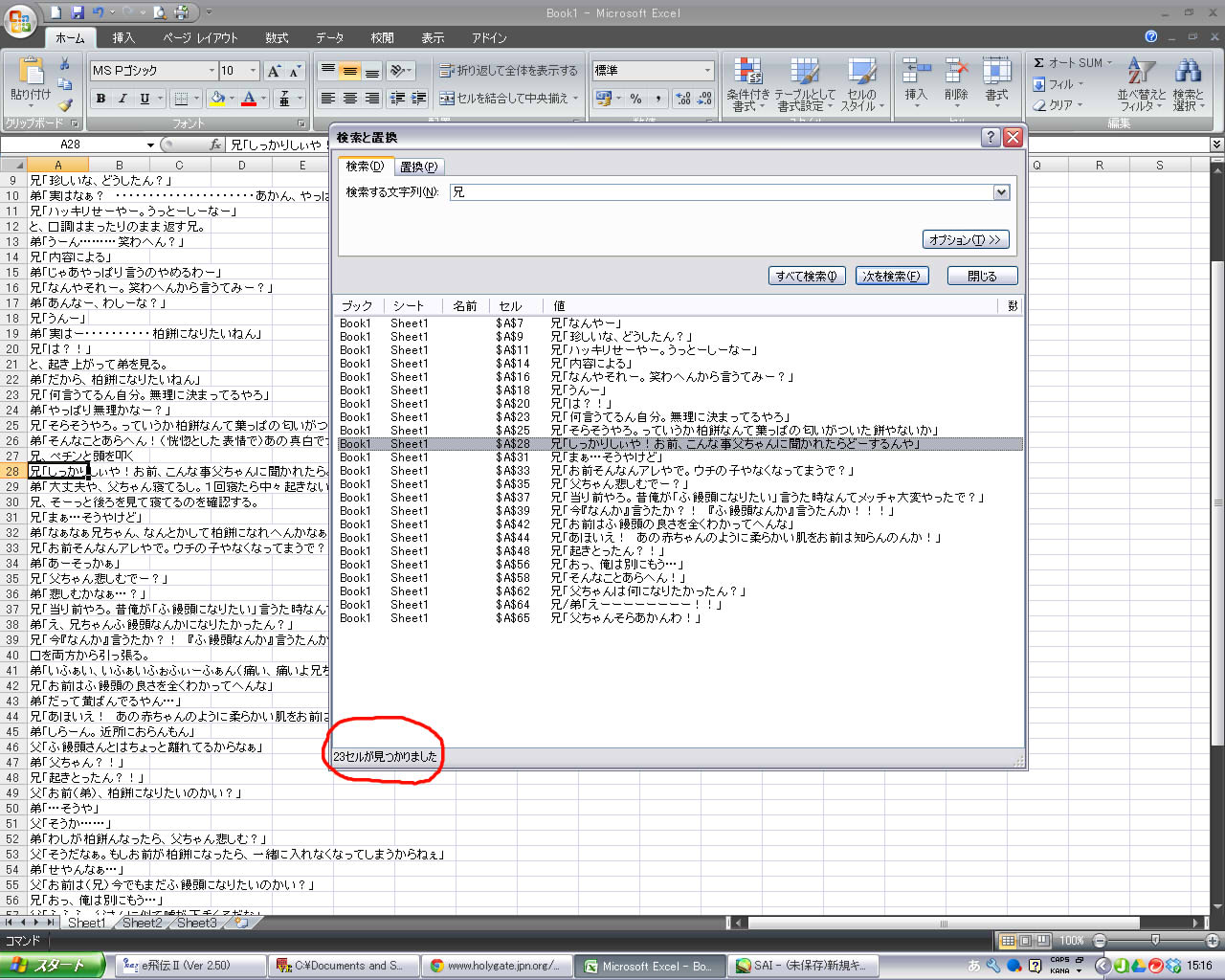The image size is (1225, 980).
Task: Undo the last action in quick access toolbar
Action: pyautogui.click(x=98, y=12)
